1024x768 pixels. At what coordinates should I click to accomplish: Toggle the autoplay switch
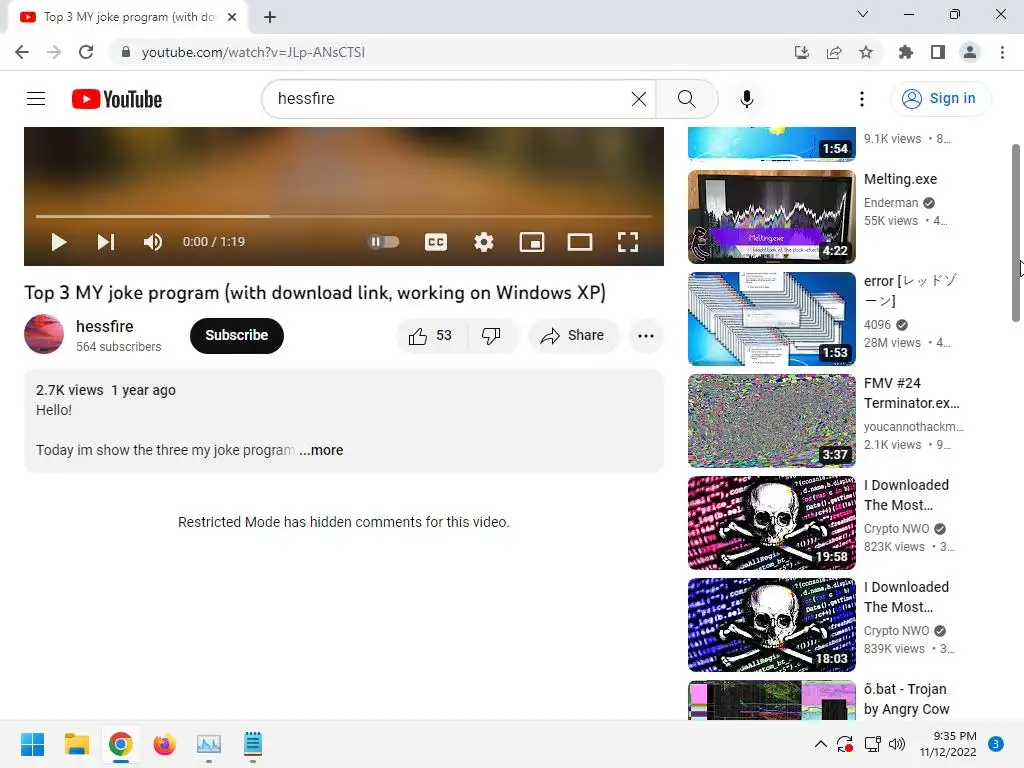(384, 242)
